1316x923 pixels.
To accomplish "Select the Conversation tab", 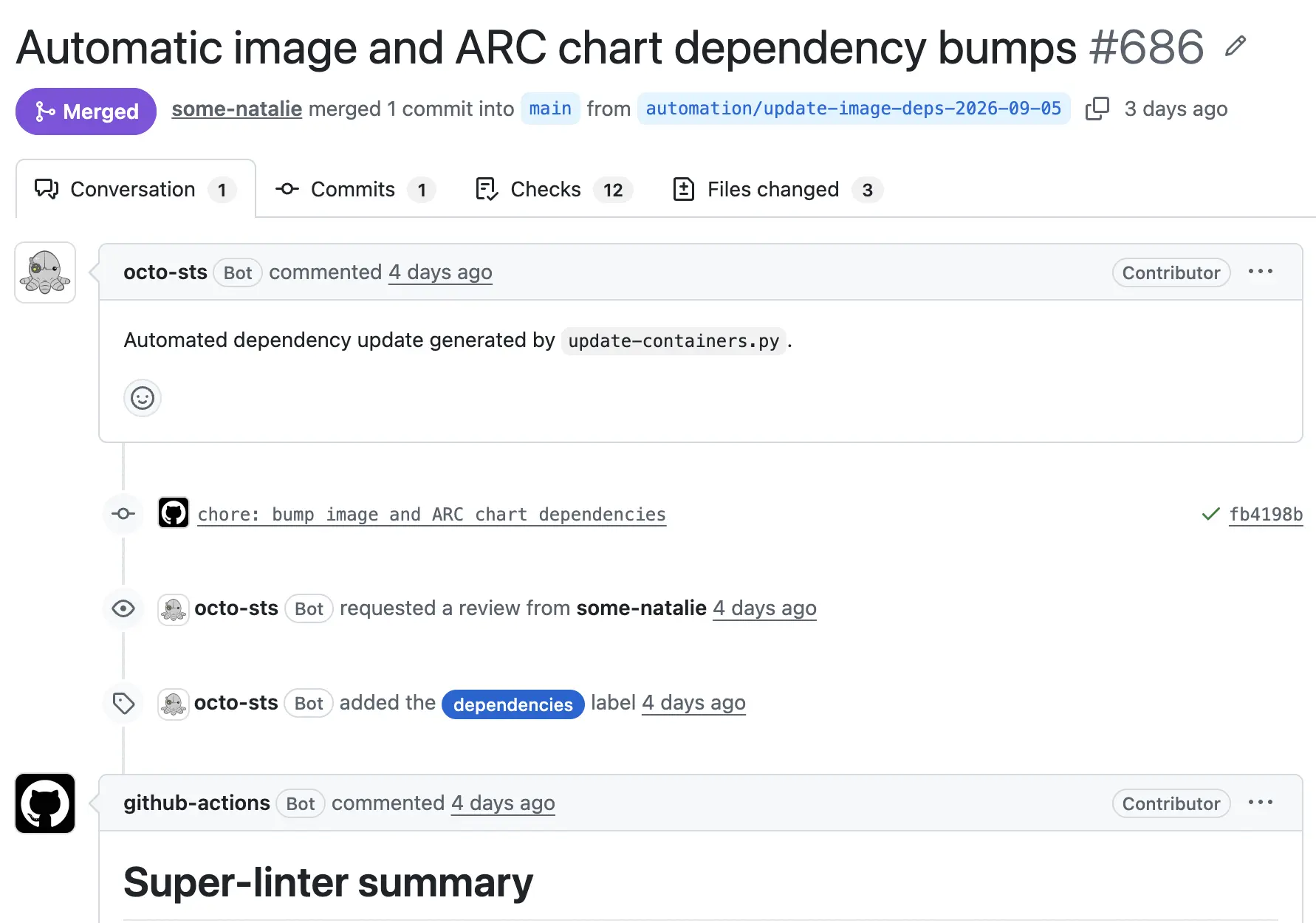I will pos(136,189).
